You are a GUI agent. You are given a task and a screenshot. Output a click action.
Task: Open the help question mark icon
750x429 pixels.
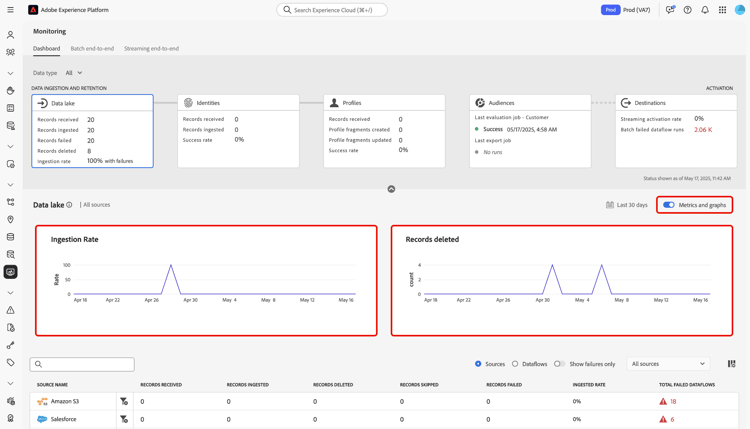tap(687, 10)
